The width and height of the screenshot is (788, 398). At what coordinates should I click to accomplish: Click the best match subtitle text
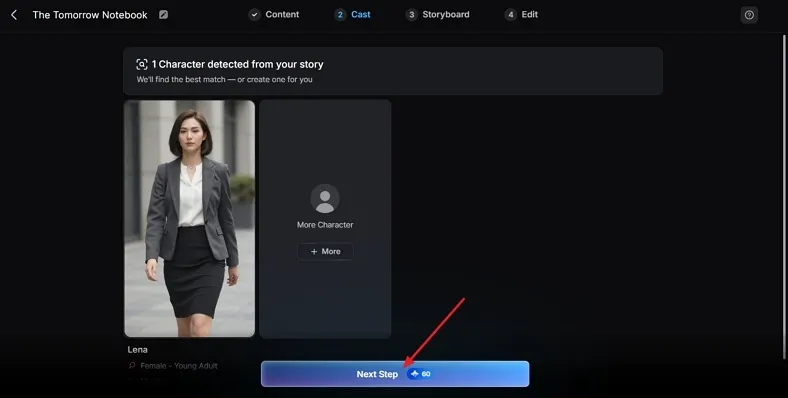tap(225, 79)
